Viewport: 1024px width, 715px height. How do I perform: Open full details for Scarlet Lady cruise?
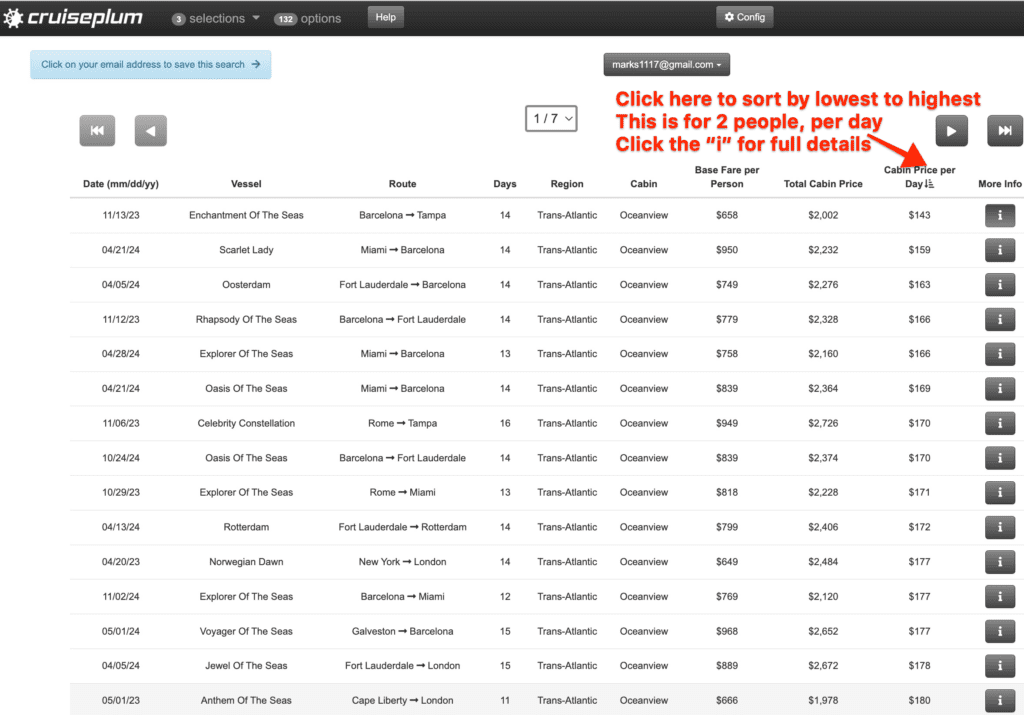click(x=999, y=249)
